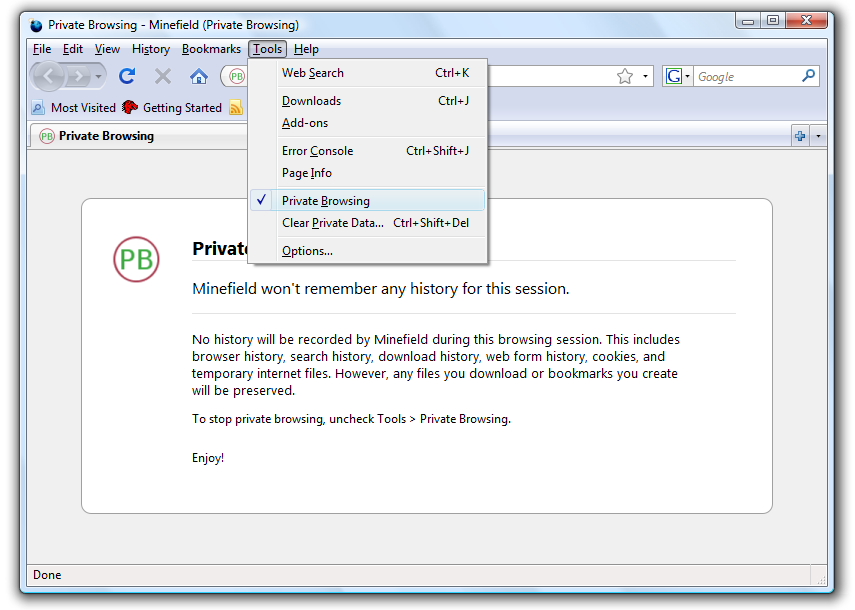The height and width of the screenshot is (610, 855).
Task: Click the Back navigation arrow
Action: point(49,76)
